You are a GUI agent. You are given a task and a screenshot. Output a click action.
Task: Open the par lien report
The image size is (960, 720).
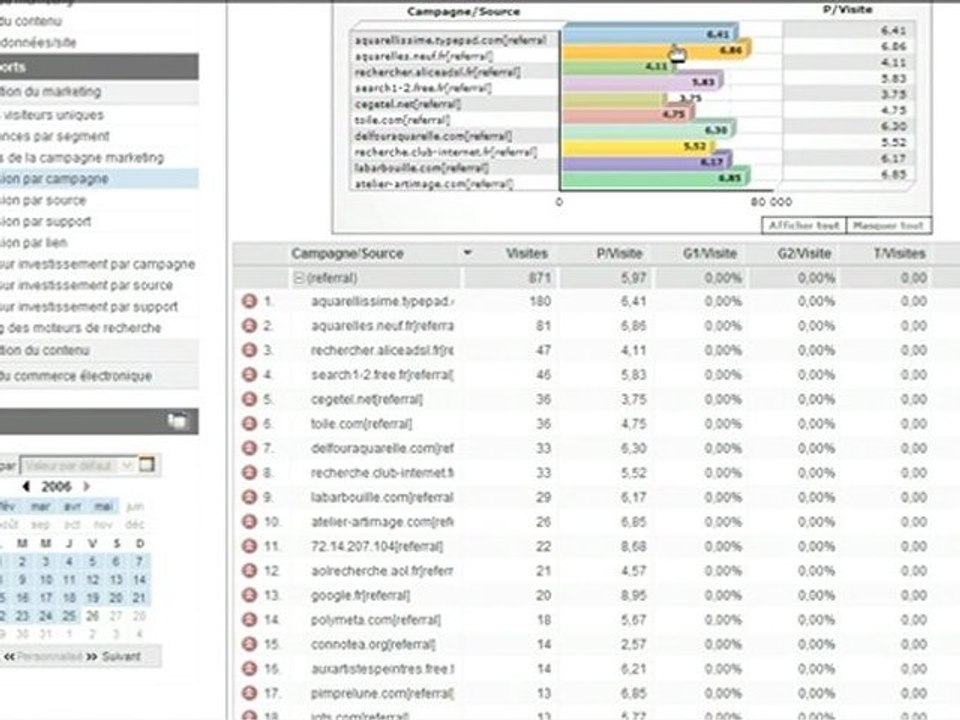pyautogui.click(x=34, y=242)
